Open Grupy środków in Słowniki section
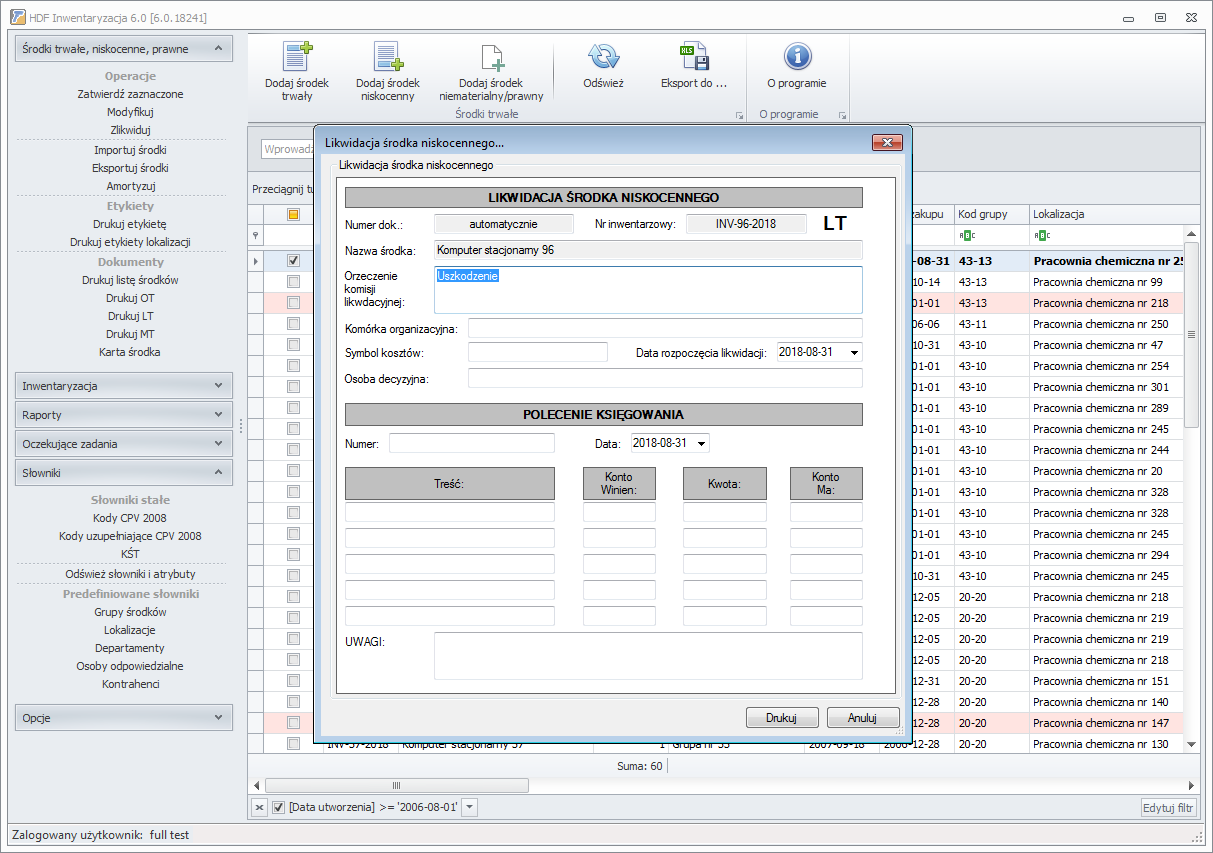 point(130,612)
